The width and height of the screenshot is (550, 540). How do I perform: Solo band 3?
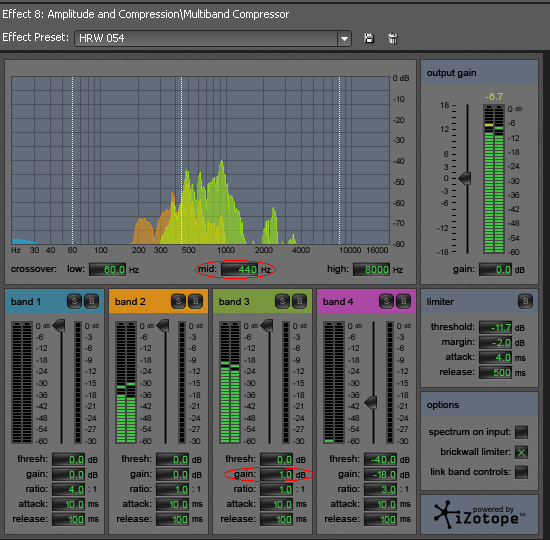[282, 301]
